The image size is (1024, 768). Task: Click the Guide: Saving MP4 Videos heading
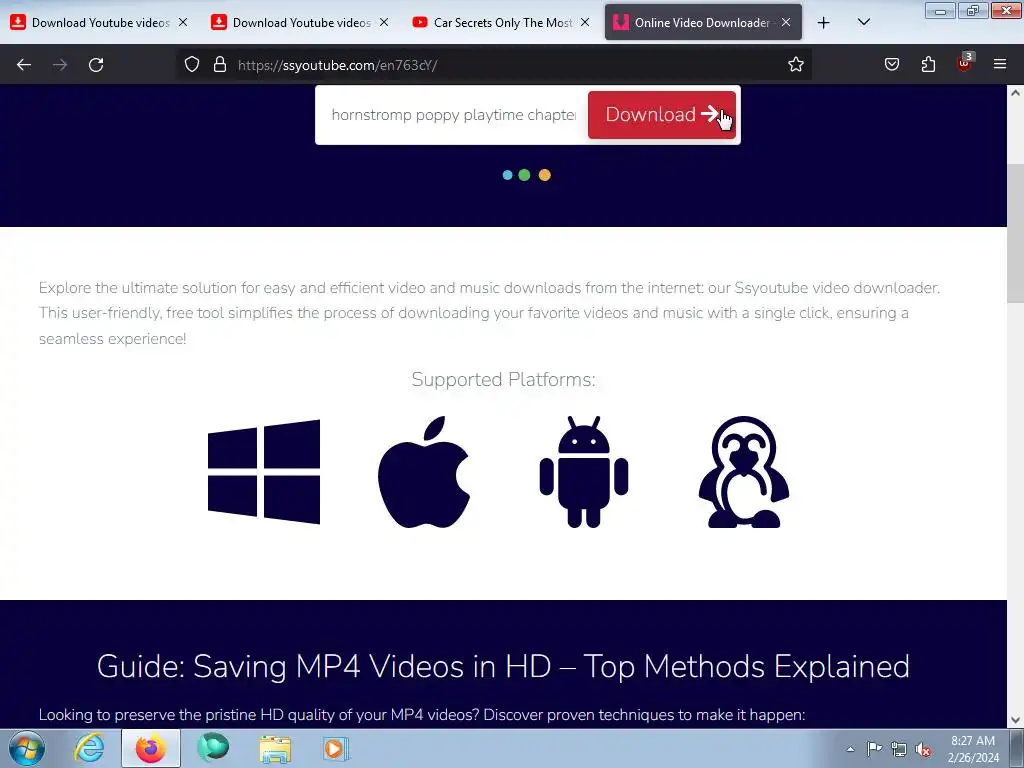503,667
